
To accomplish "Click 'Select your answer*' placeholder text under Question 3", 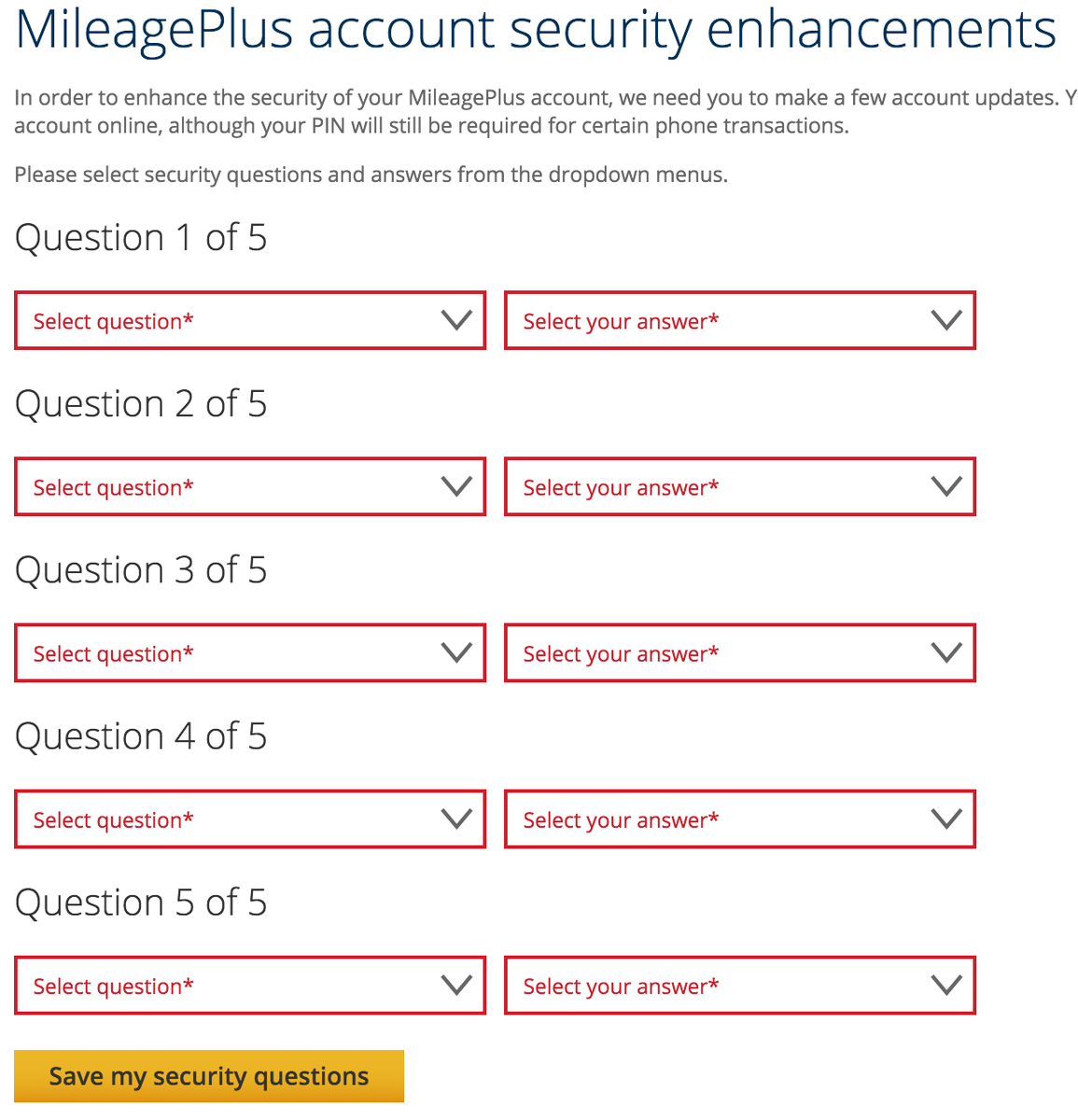I will pyautogui.click(x=621, y=654).
